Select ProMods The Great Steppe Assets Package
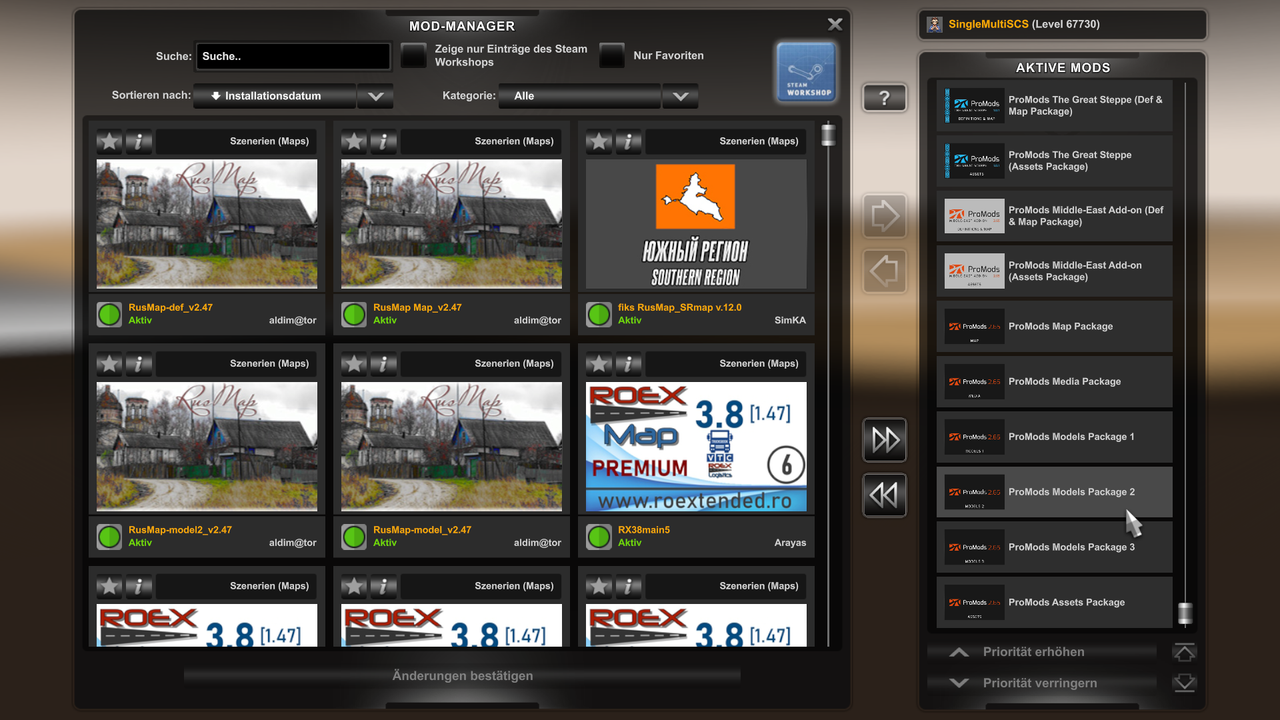Viewport: 1280px width, 720px height. point(1054,160)
